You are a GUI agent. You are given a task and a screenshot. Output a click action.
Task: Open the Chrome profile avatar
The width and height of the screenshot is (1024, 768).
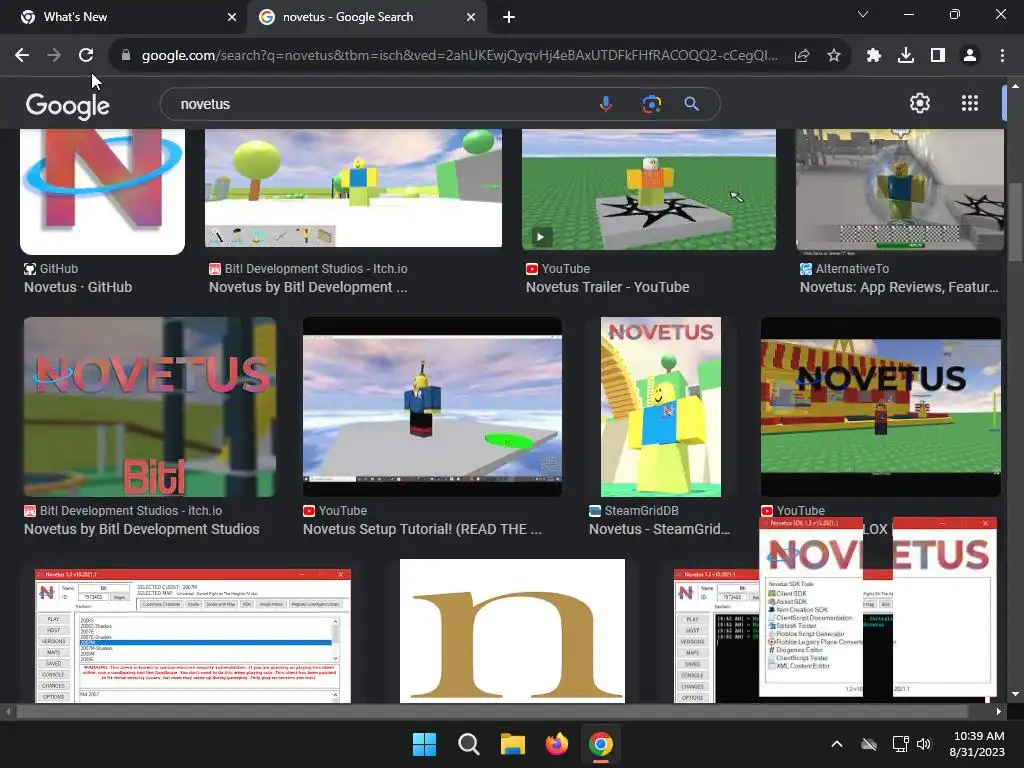[x=970, y=56]
